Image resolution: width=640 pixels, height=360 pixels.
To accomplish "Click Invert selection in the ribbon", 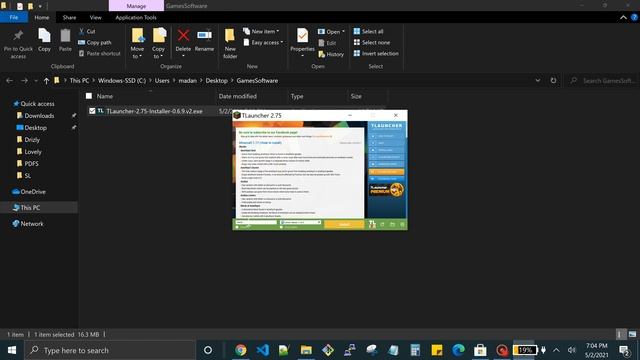I will 376,53.
